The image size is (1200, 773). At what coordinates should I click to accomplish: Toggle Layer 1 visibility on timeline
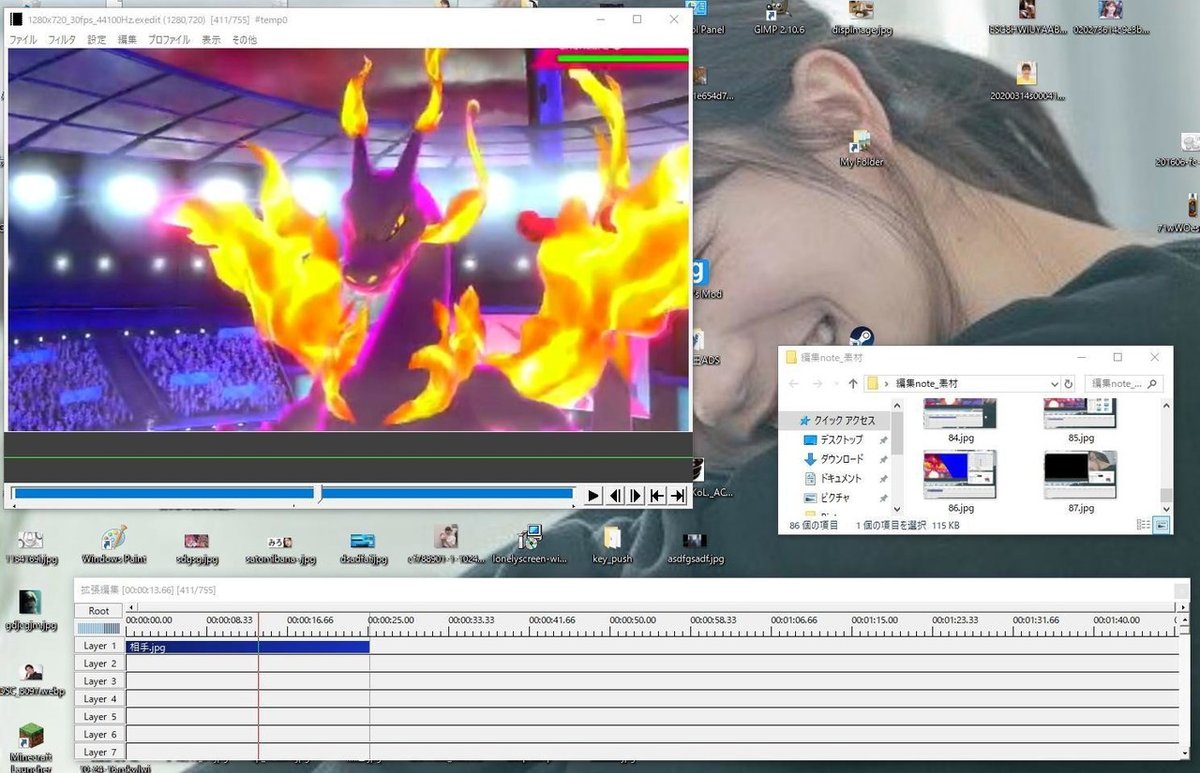tap(100, 646)
